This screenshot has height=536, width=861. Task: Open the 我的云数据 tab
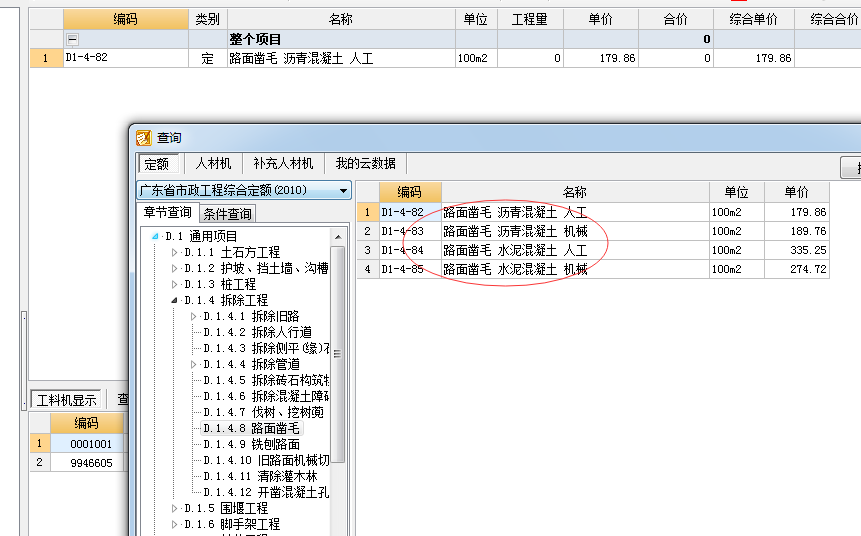366,164
